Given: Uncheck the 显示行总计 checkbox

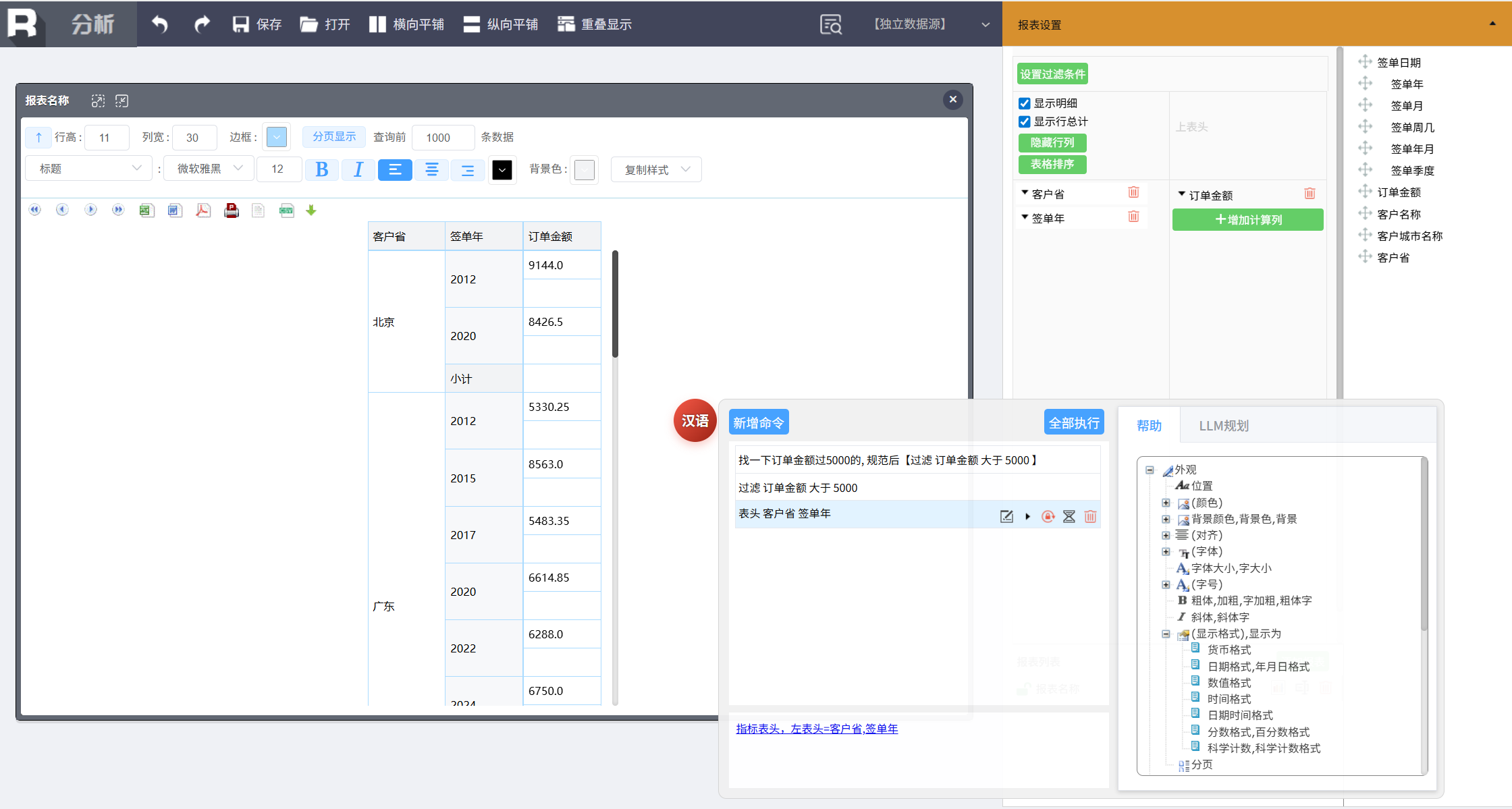Looking at the screenshot, I should click(x=1025, y=121).
